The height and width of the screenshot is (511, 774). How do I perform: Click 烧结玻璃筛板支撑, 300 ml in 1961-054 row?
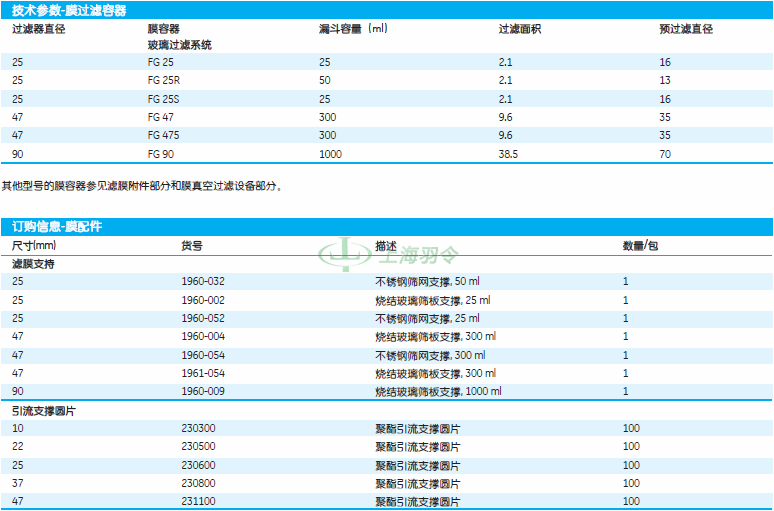point(436,373)
